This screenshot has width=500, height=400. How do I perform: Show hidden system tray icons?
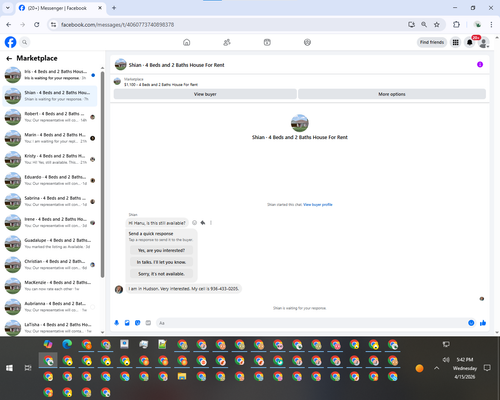click(437, 368)
